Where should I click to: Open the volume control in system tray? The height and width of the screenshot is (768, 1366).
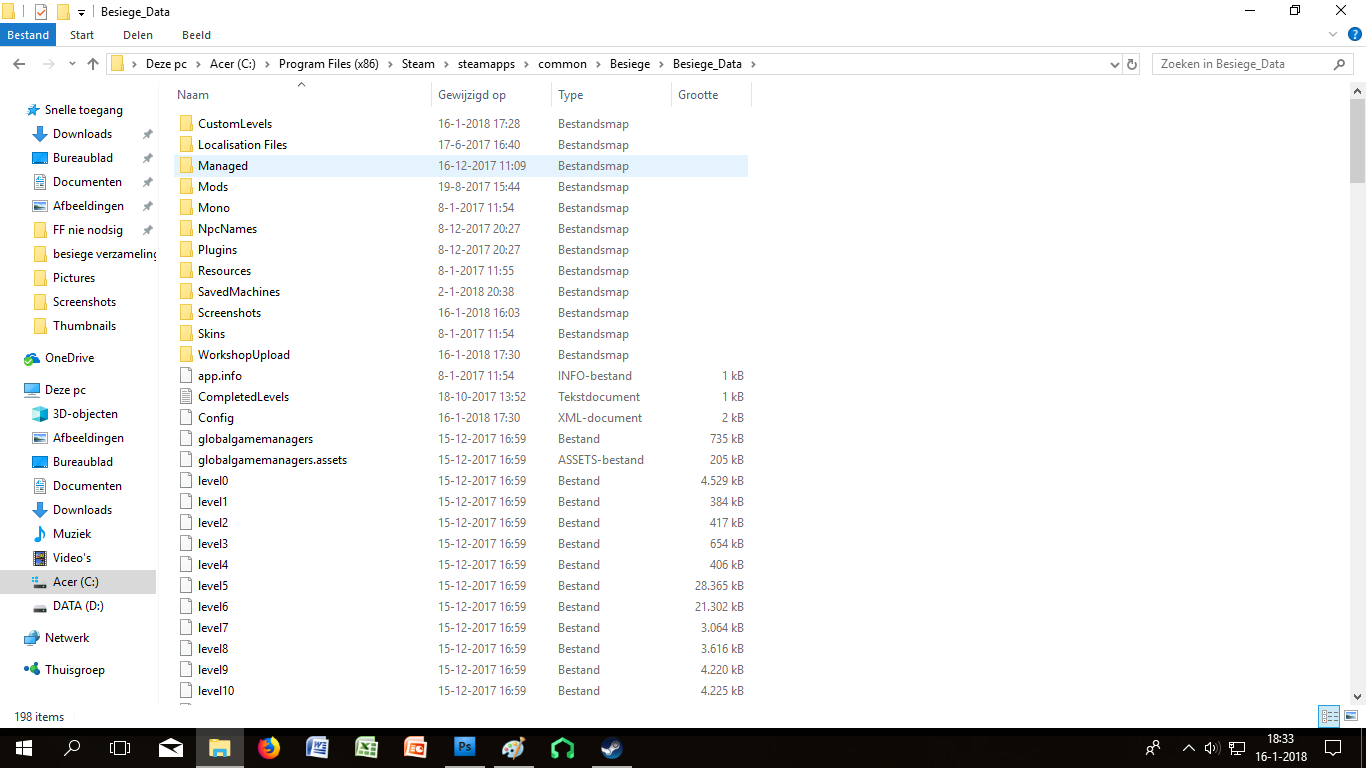tap(1212, 748)
